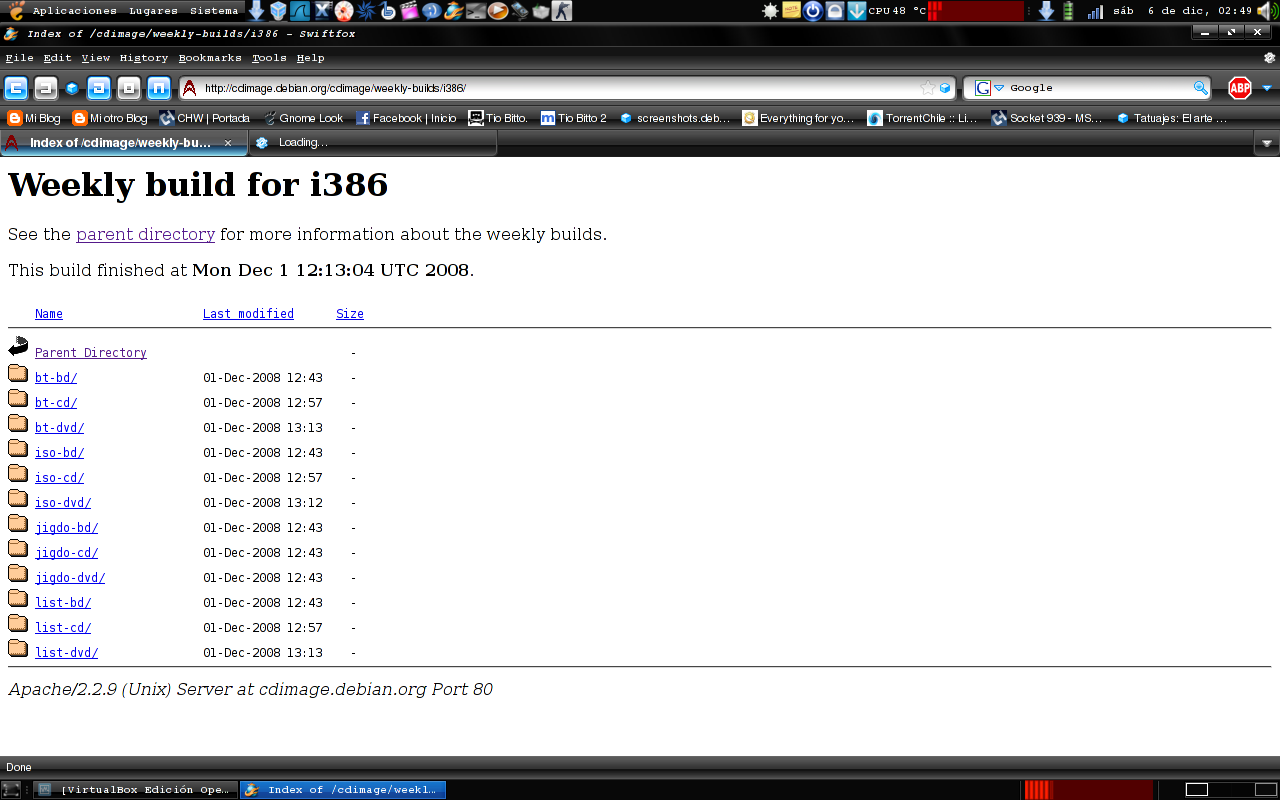
Task: Sort the listing by Last modified
Action: point(248,314)
